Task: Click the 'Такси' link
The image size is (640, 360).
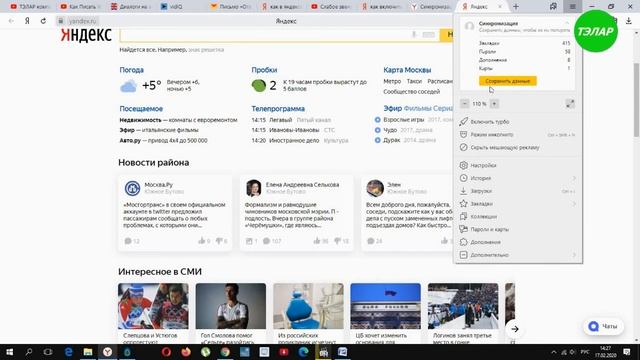Action: tap(414, 81)
